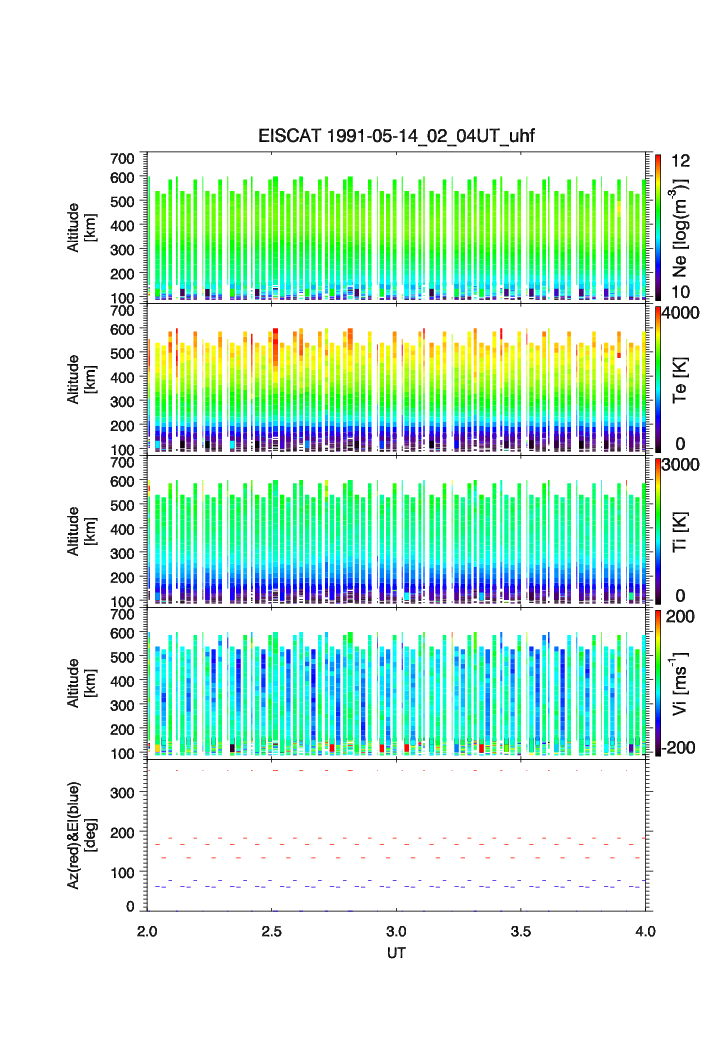
Task: Select the Vi [ms-1] colorbar label
Action: click(x=680, y=682)
